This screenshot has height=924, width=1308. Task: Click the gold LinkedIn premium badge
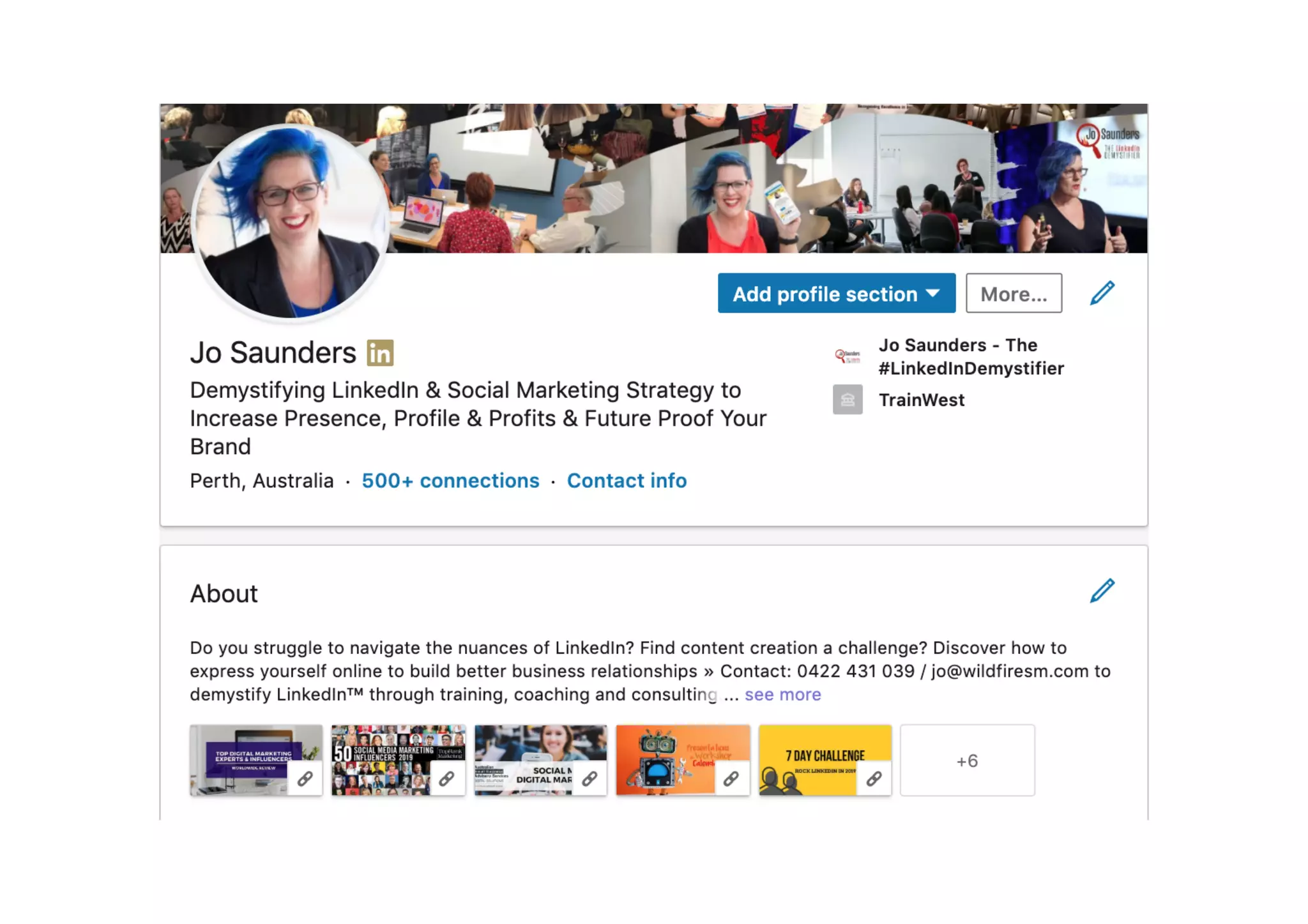pyautogui.click(x=380, y=352)
